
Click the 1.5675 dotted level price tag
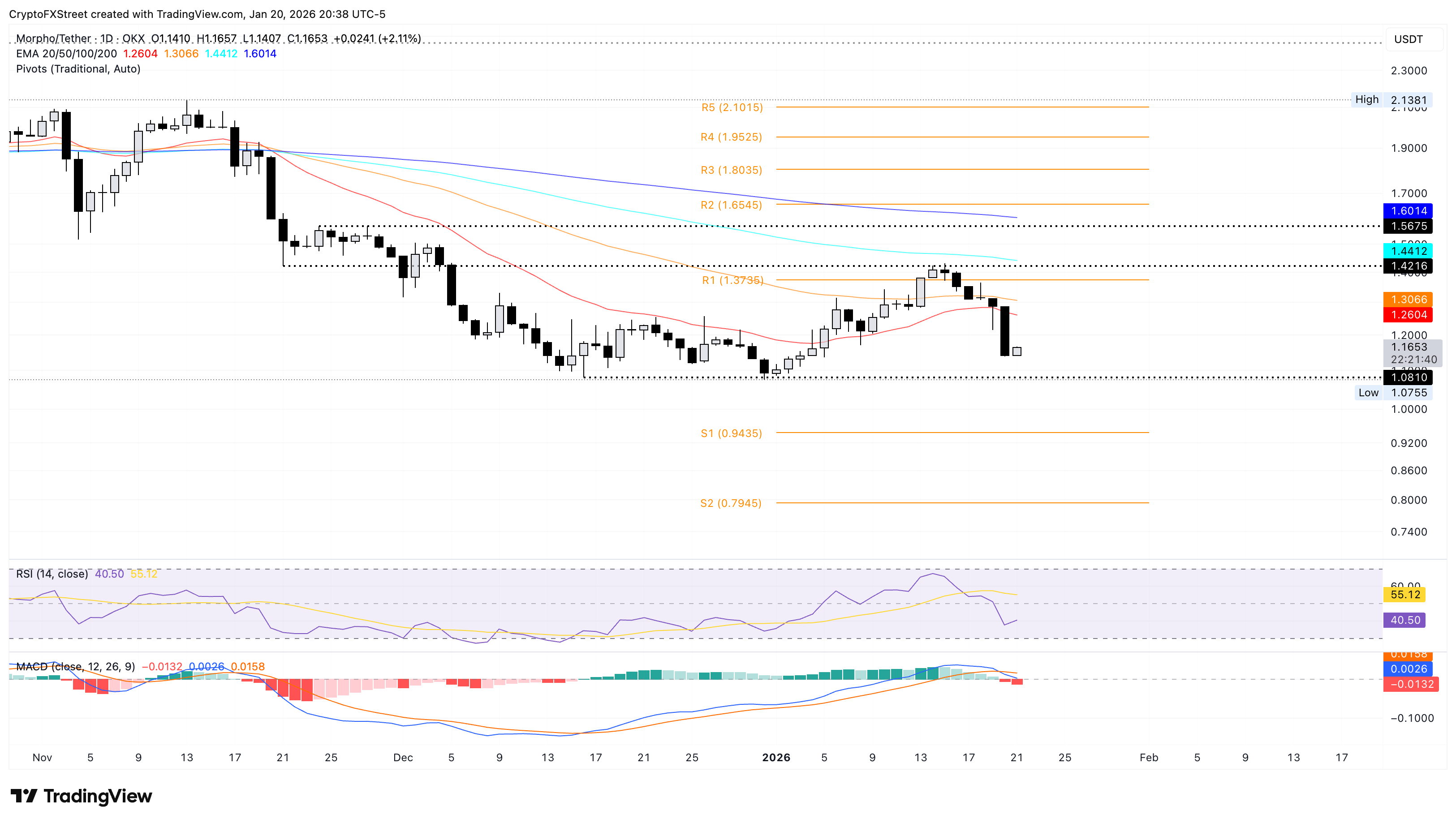click(x=1408, y=226)
